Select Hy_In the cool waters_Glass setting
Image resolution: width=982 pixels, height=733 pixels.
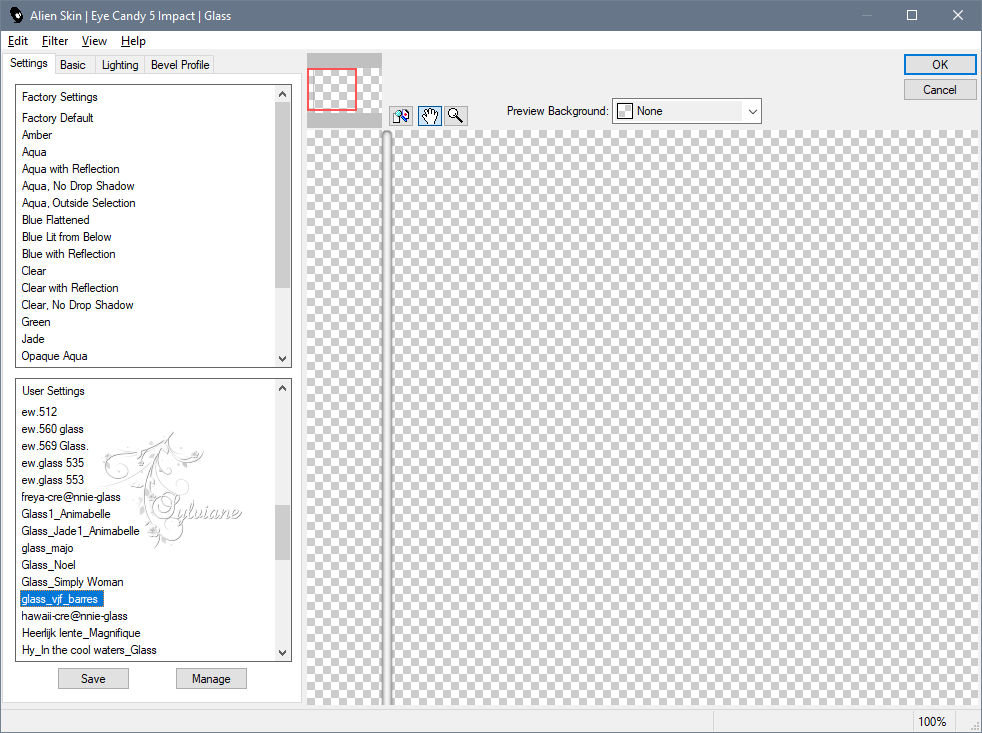click(x=89, y=650)
